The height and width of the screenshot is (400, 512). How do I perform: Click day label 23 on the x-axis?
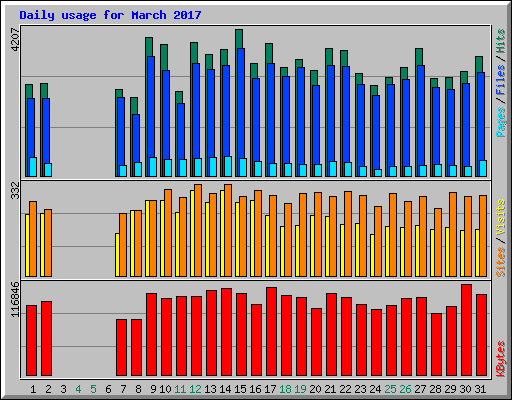coord(360,389)
